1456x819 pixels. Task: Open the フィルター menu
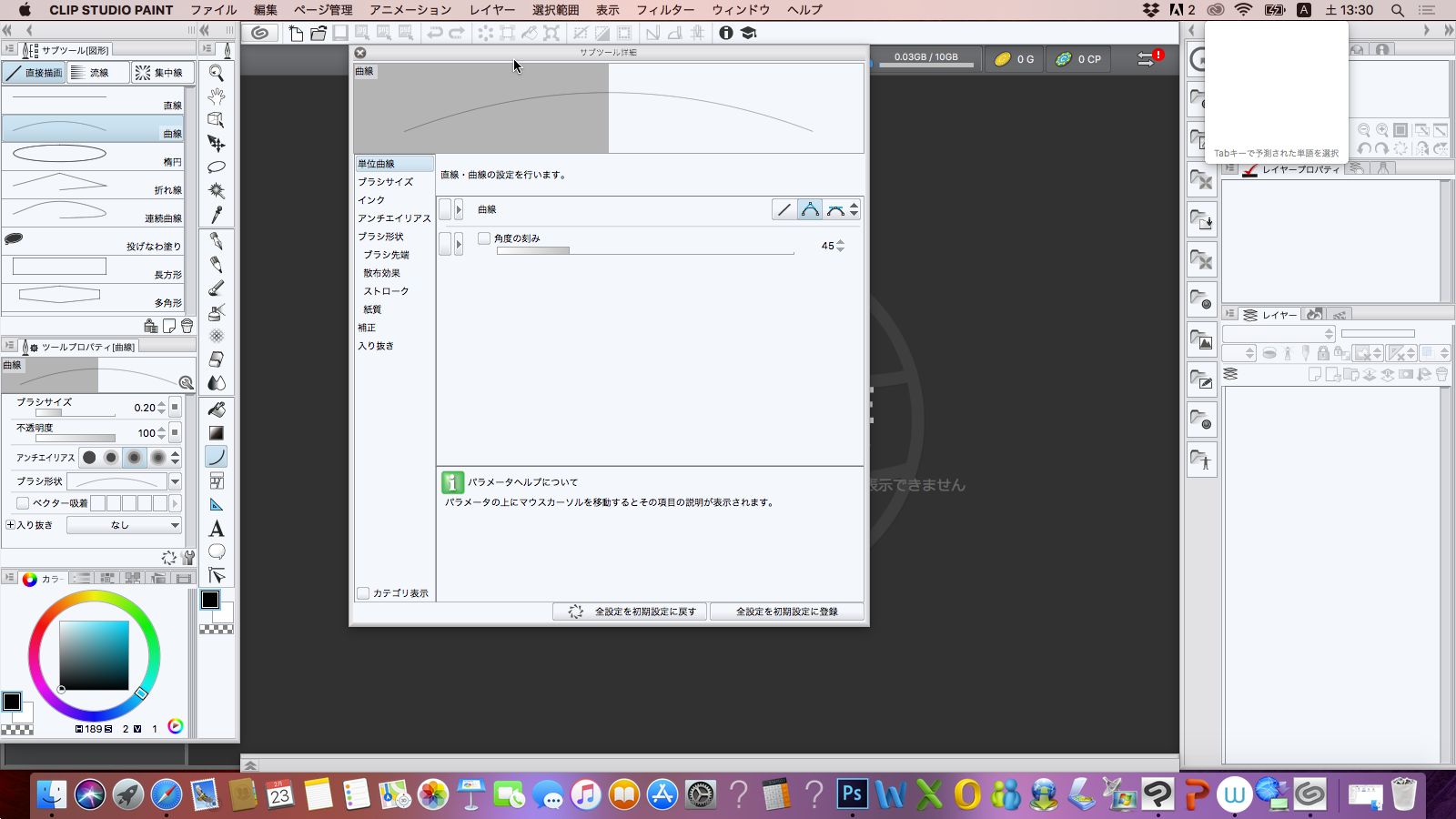pos(665,10)
